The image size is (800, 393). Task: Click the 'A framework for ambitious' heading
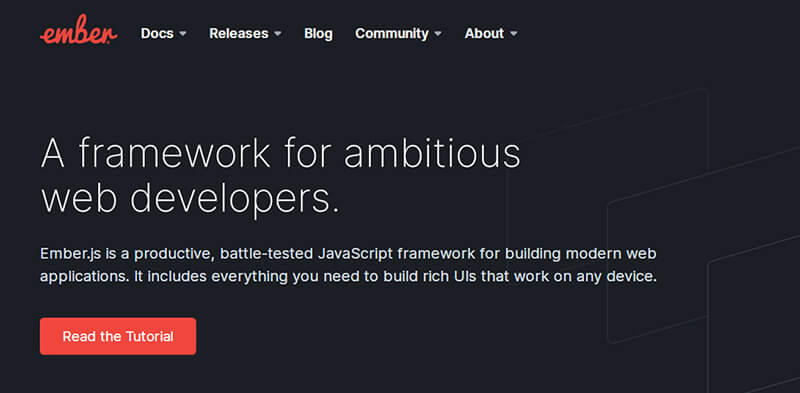click(281, 153)
